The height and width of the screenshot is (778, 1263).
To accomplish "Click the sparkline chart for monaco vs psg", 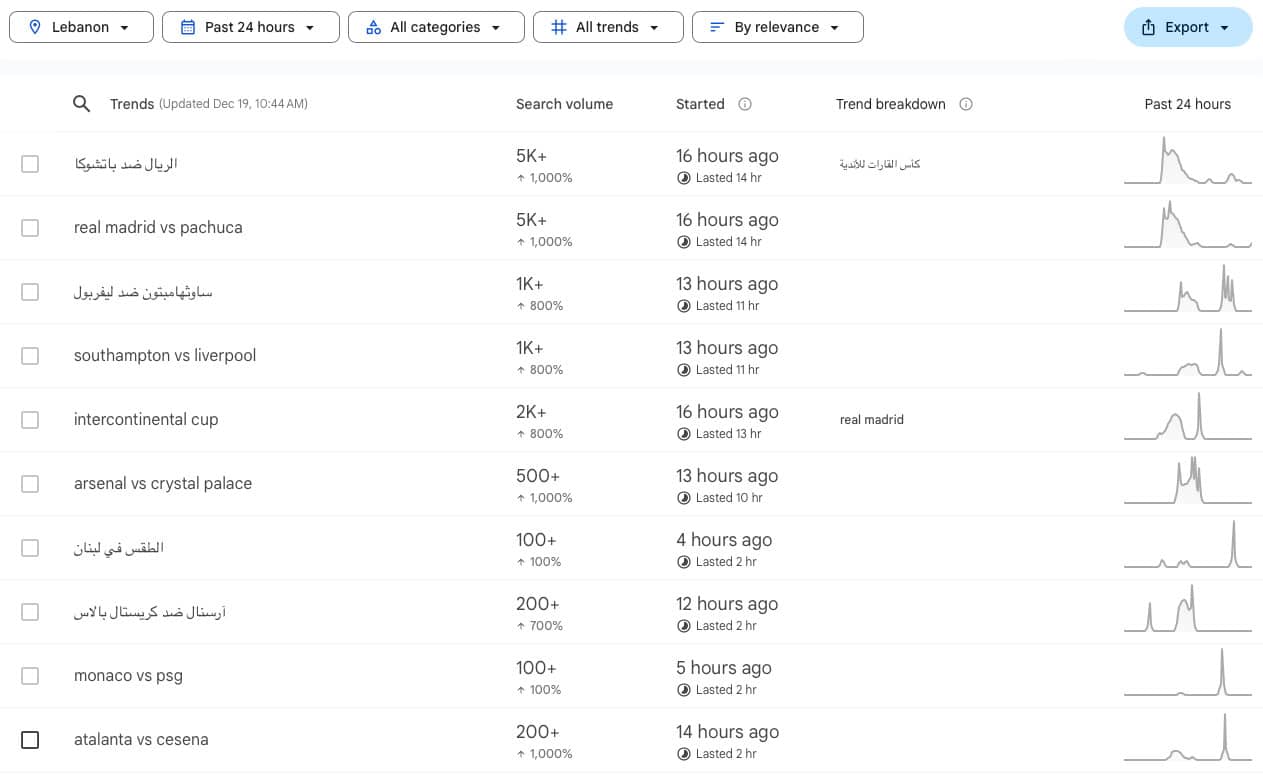I will pos(1188,672).
